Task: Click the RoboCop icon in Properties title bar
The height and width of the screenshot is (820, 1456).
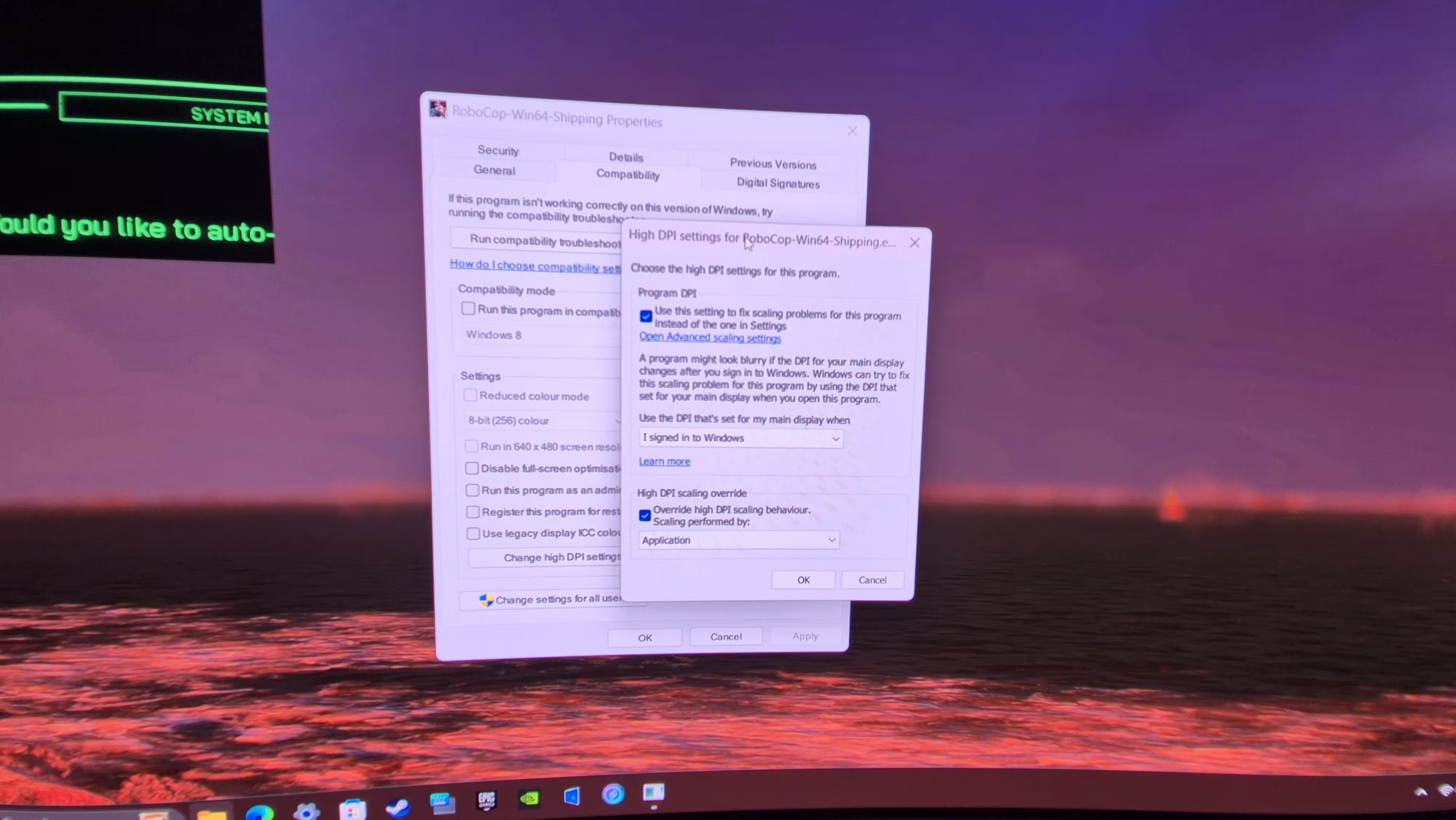Action: (x=438, y=109)
